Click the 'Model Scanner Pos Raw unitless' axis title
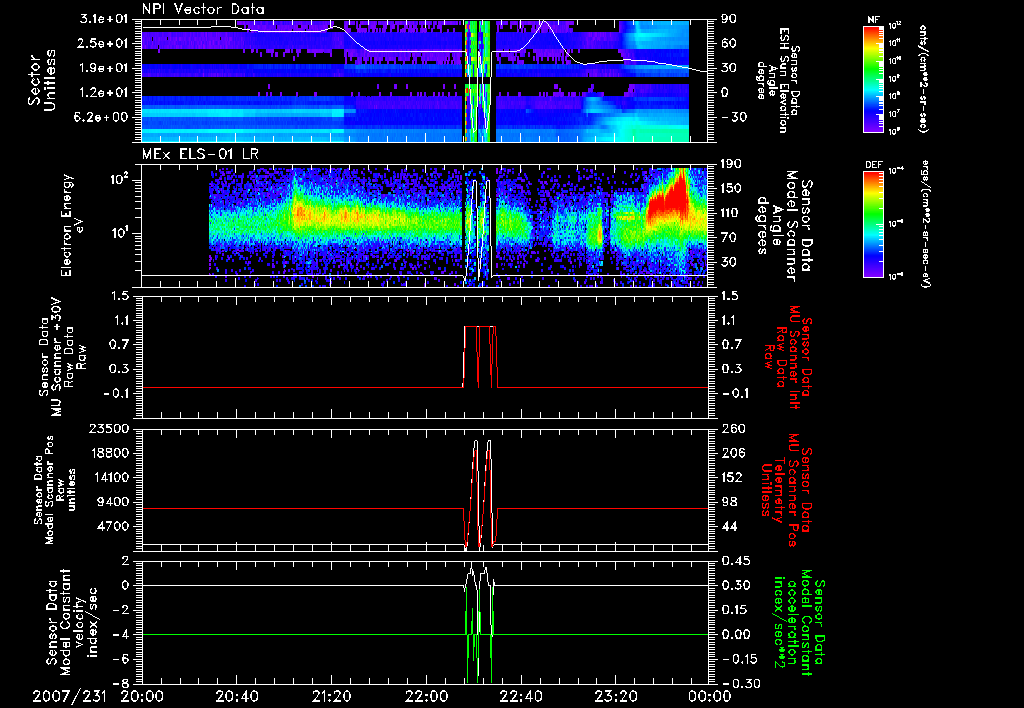1024x708 pixels. click(x=54, y=491)
